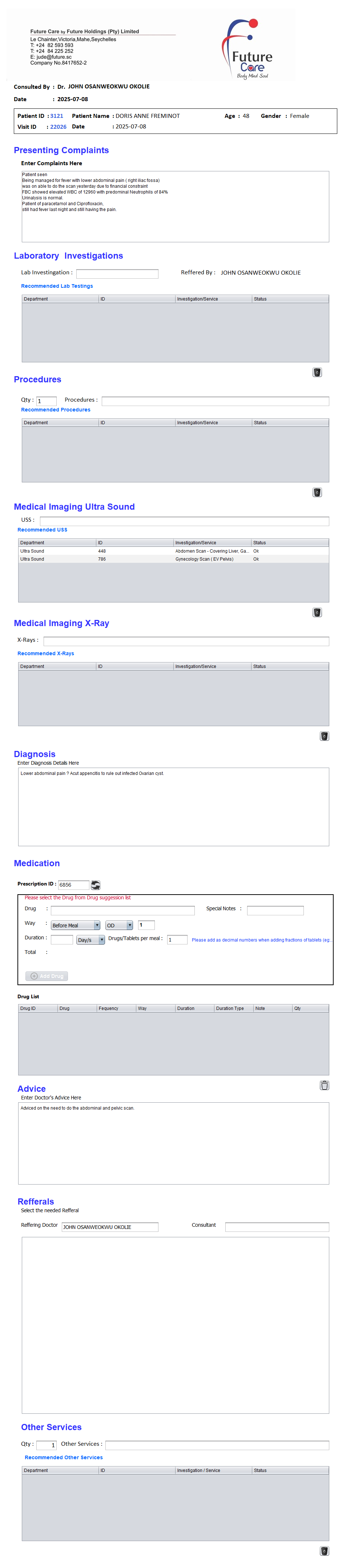The height and width of the screenshot is (1568, 338).
Task: Click the refresh icon beside Prescription ID
Action: tap(96, 884)
